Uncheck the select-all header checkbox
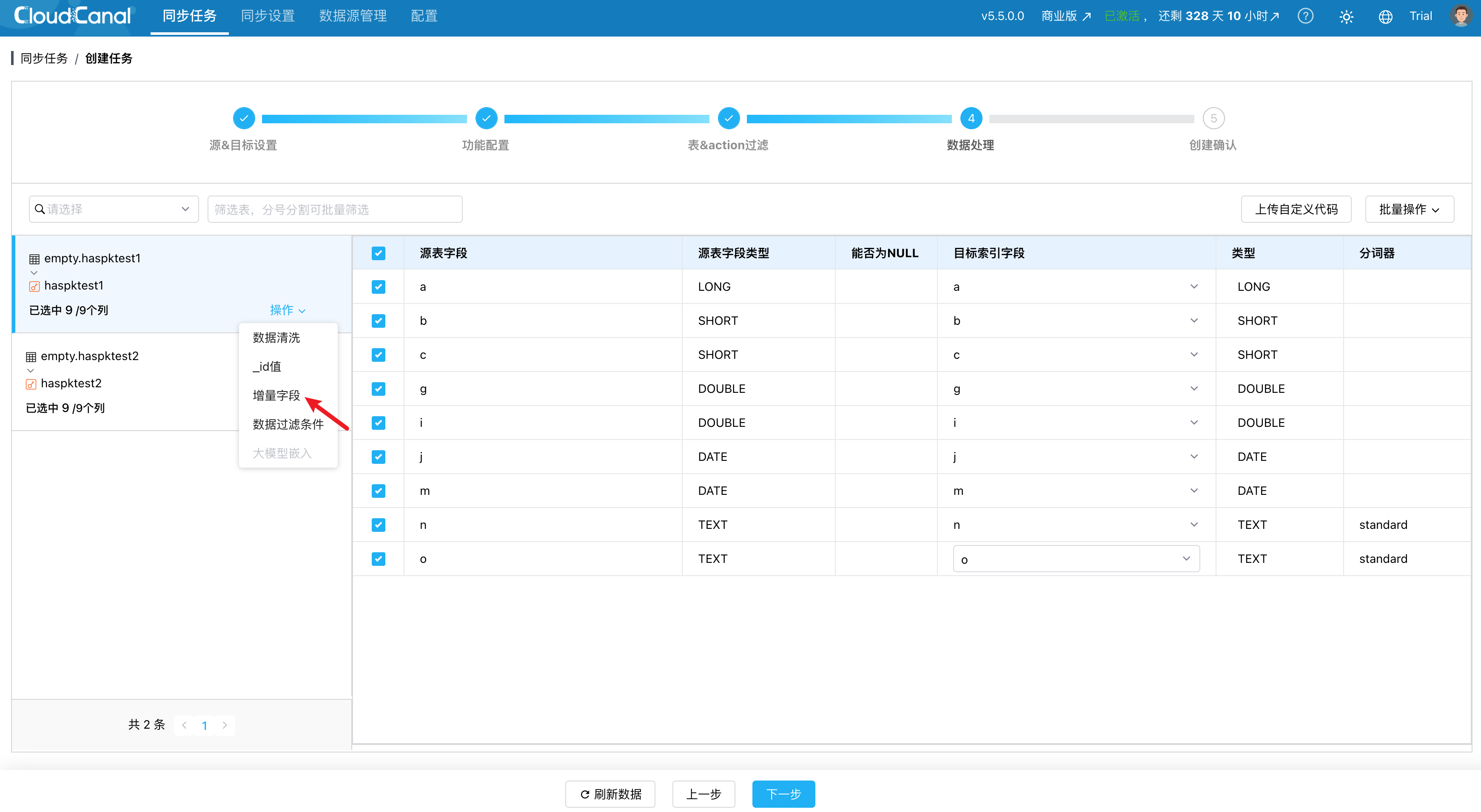 coord(378,253)
